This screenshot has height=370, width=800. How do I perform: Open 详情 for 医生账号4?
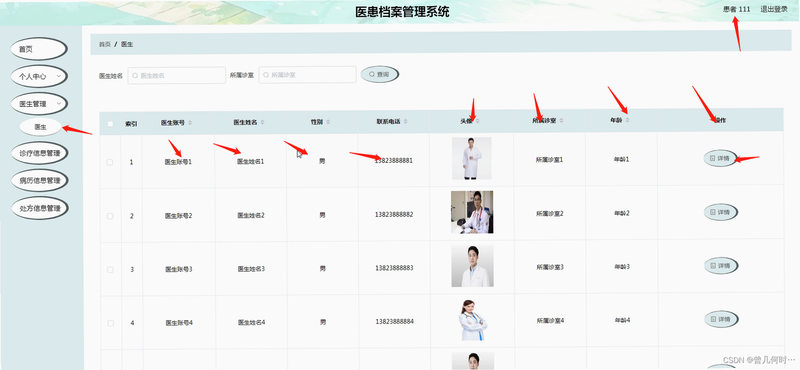[721, 319]
